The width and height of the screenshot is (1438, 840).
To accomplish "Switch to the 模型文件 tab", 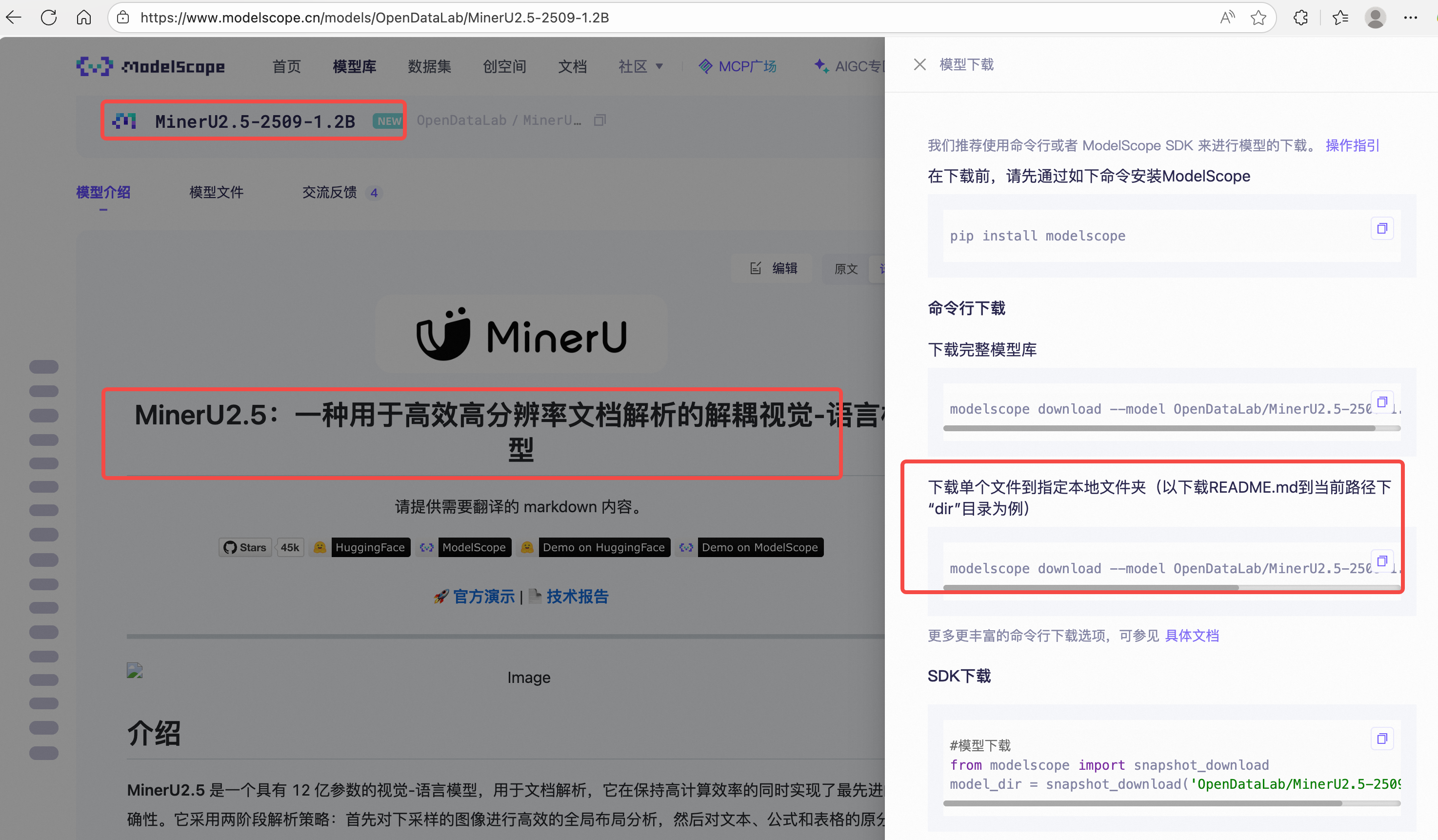I will (216, 192).
